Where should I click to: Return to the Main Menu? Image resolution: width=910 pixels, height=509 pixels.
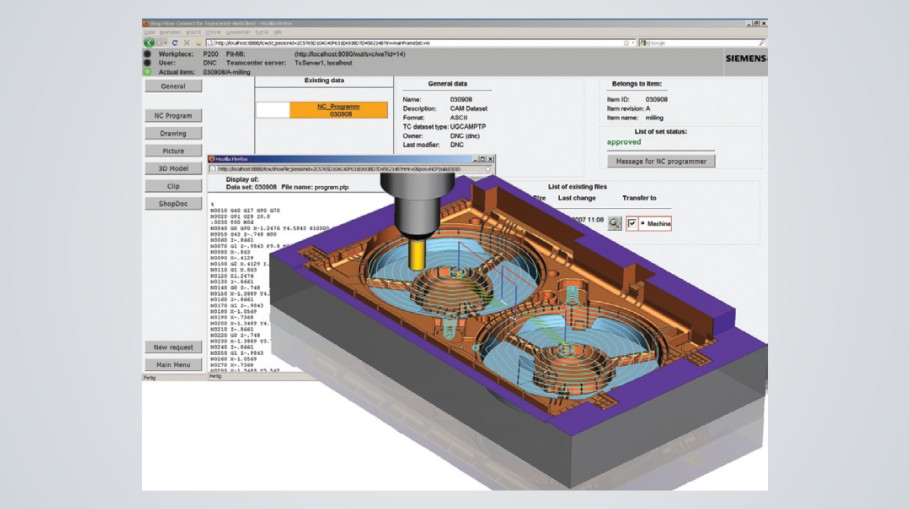pyautogui.click(x=173, y=365)
